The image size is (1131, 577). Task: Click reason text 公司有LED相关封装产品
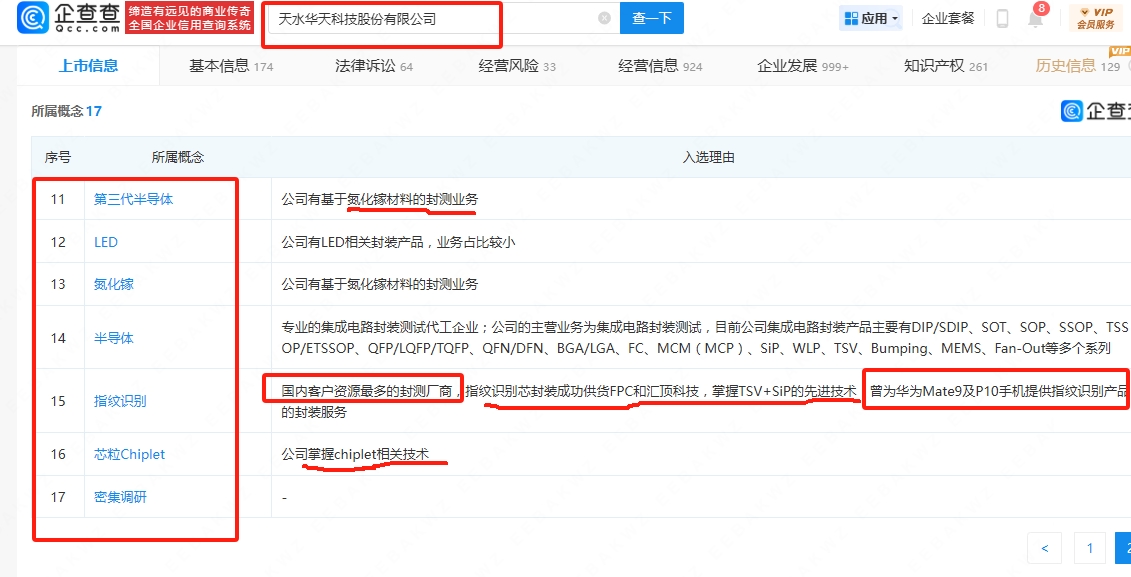[398, 242]
